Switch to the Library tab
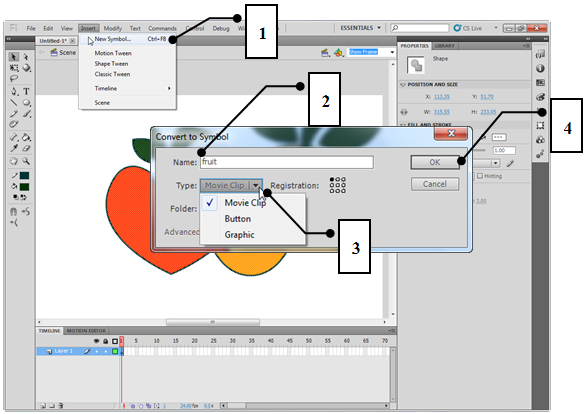Image resolution: width=587 pixels, height=414 pixels. 445,46
